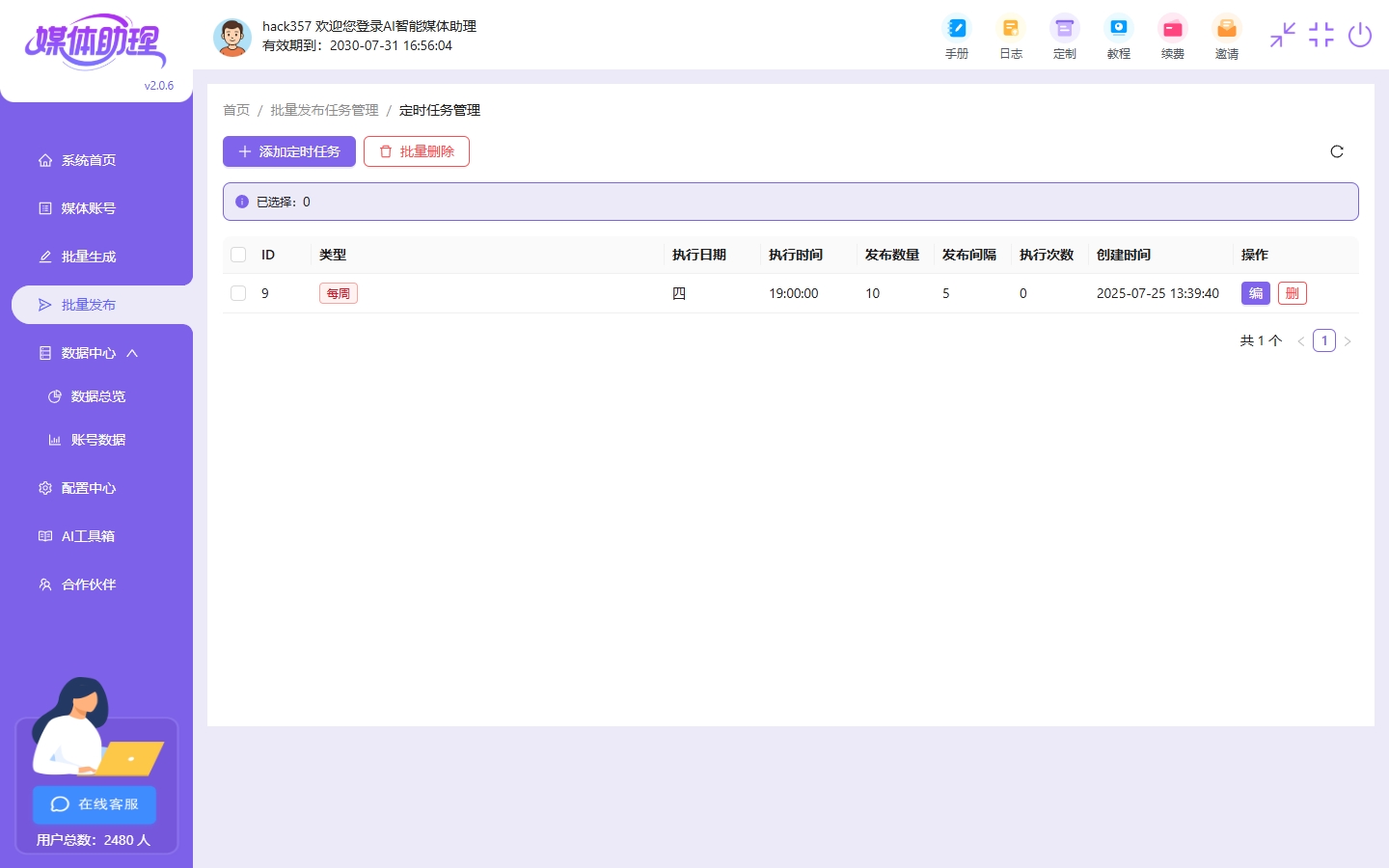Check the select-all checkbox in table header

pos(238,255)
